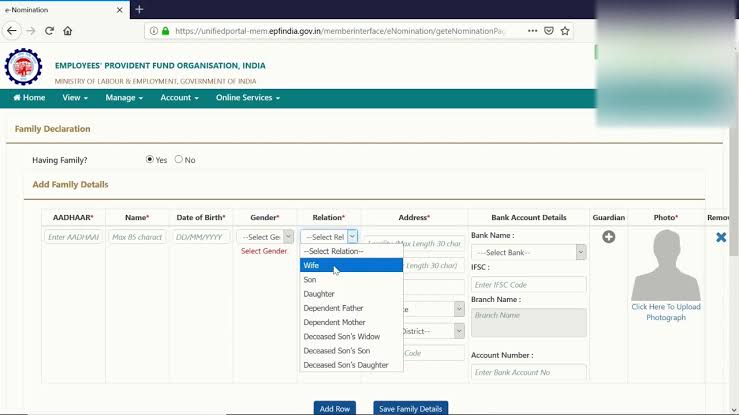Open the Gender dropdown
The image size is (739, 415).
click(265, 237)
